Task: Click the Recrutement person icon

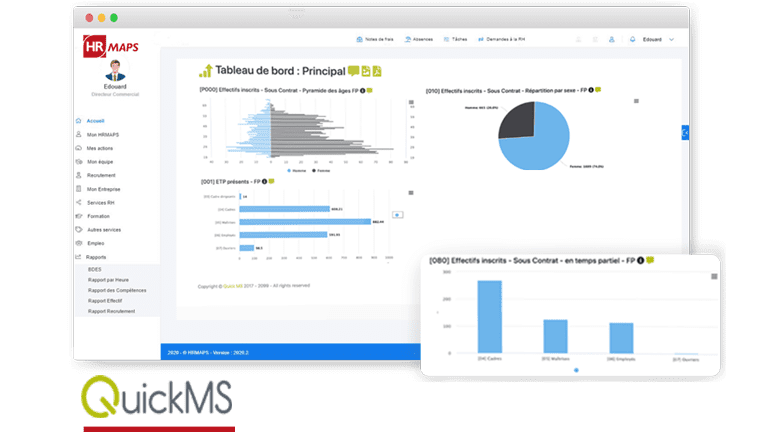Action: (78, 175)
